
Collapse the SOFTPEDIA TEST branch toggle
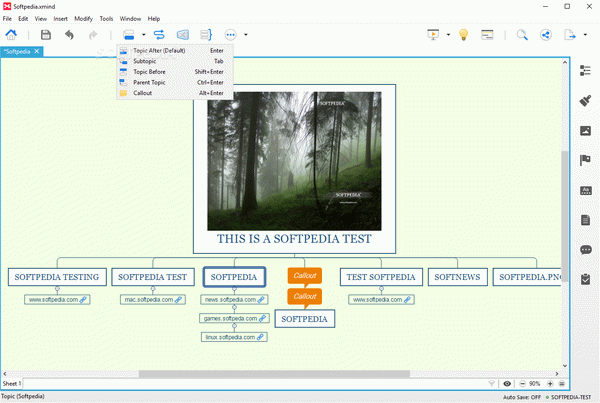(x=153, y=289)
